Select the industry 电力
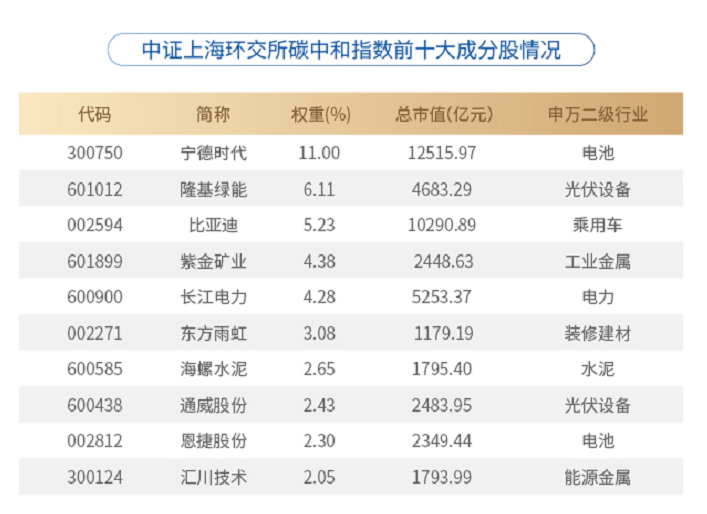 [x=598, y=297]
